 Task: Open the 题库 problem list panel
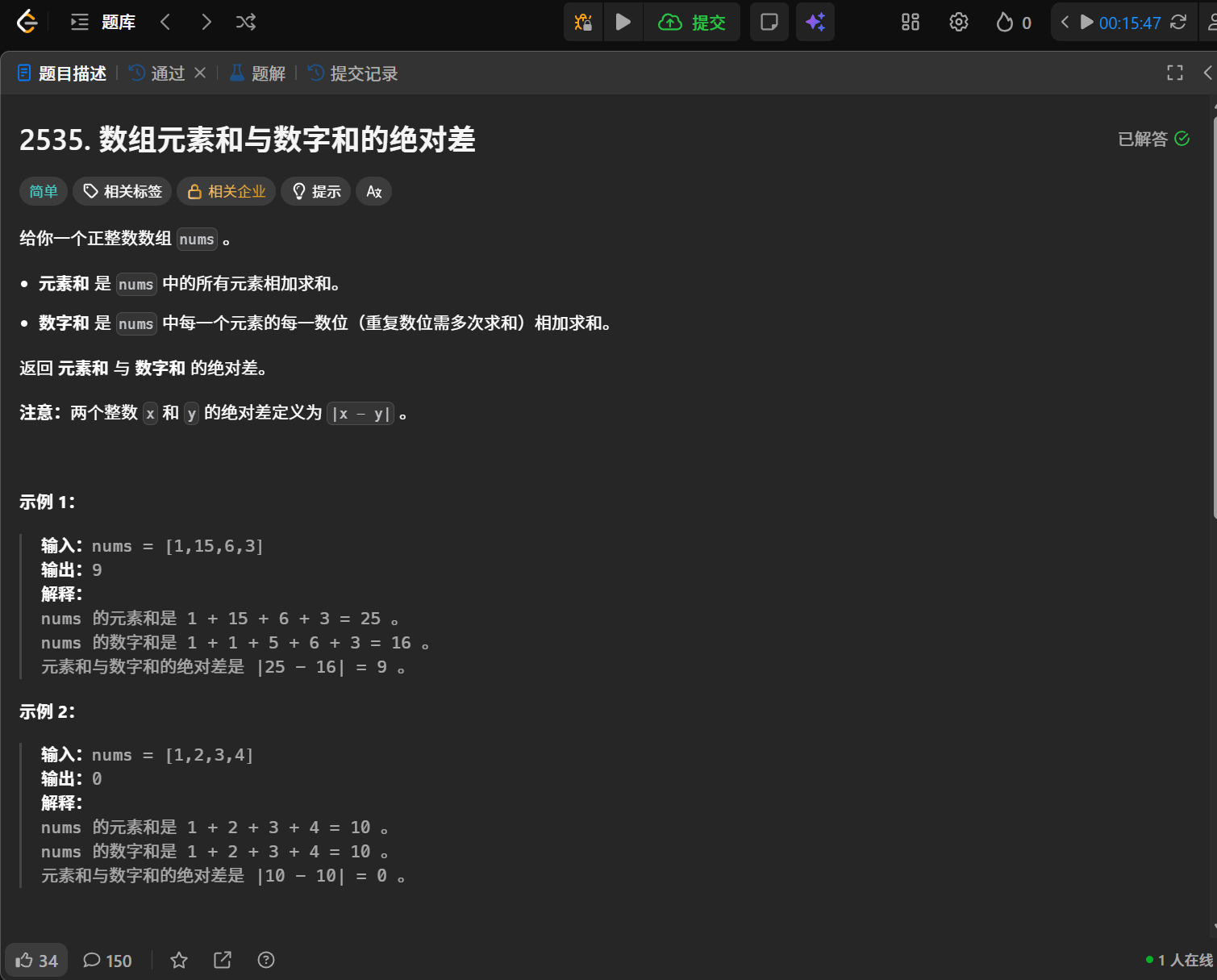point(103,23)
